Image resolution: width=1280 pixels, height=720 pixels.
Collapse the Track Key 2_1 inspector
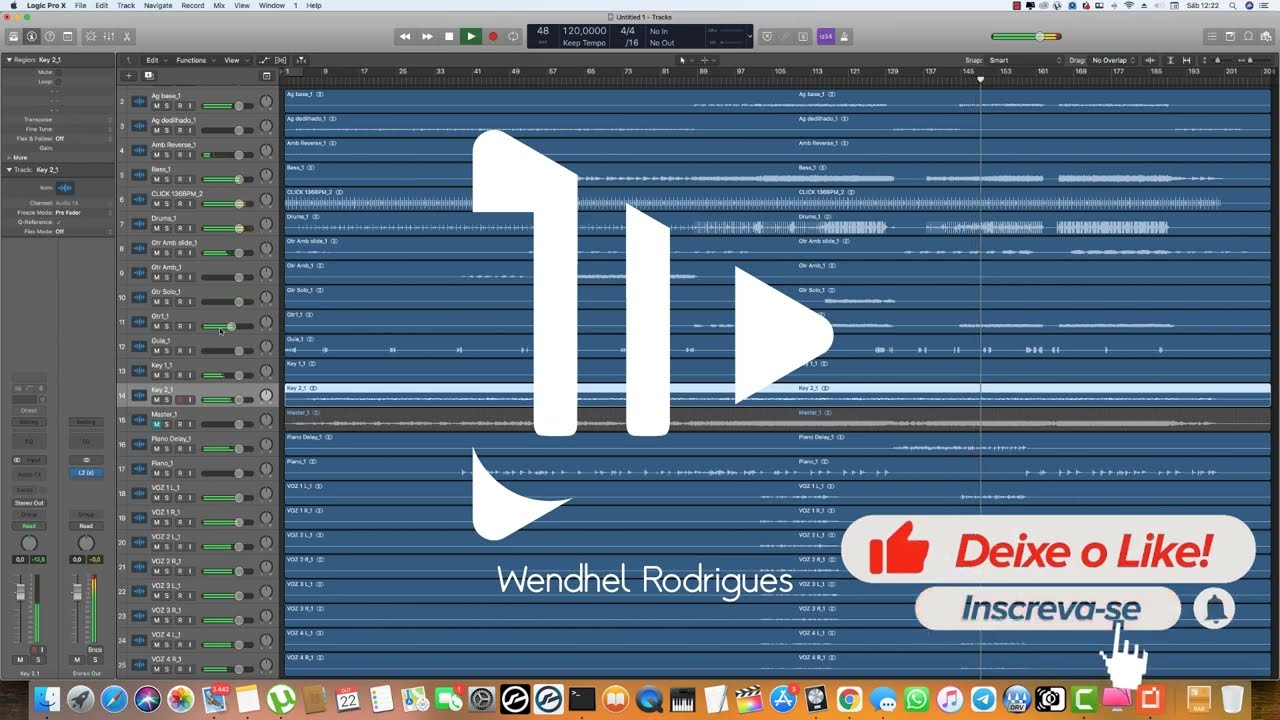pyautogui.click(x=9, y=170)
